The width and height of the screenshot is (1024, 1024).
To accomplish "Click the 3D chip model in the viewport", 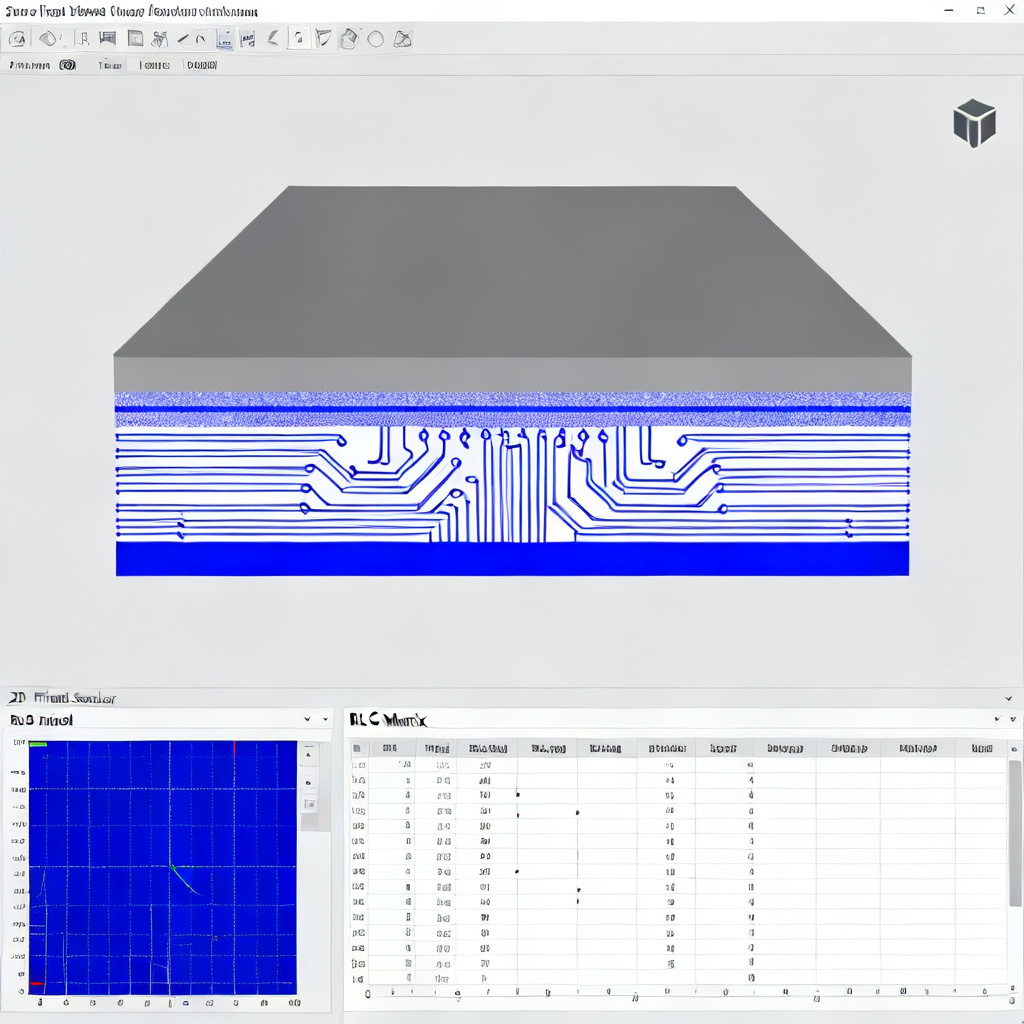I will (x=513, y=381).
